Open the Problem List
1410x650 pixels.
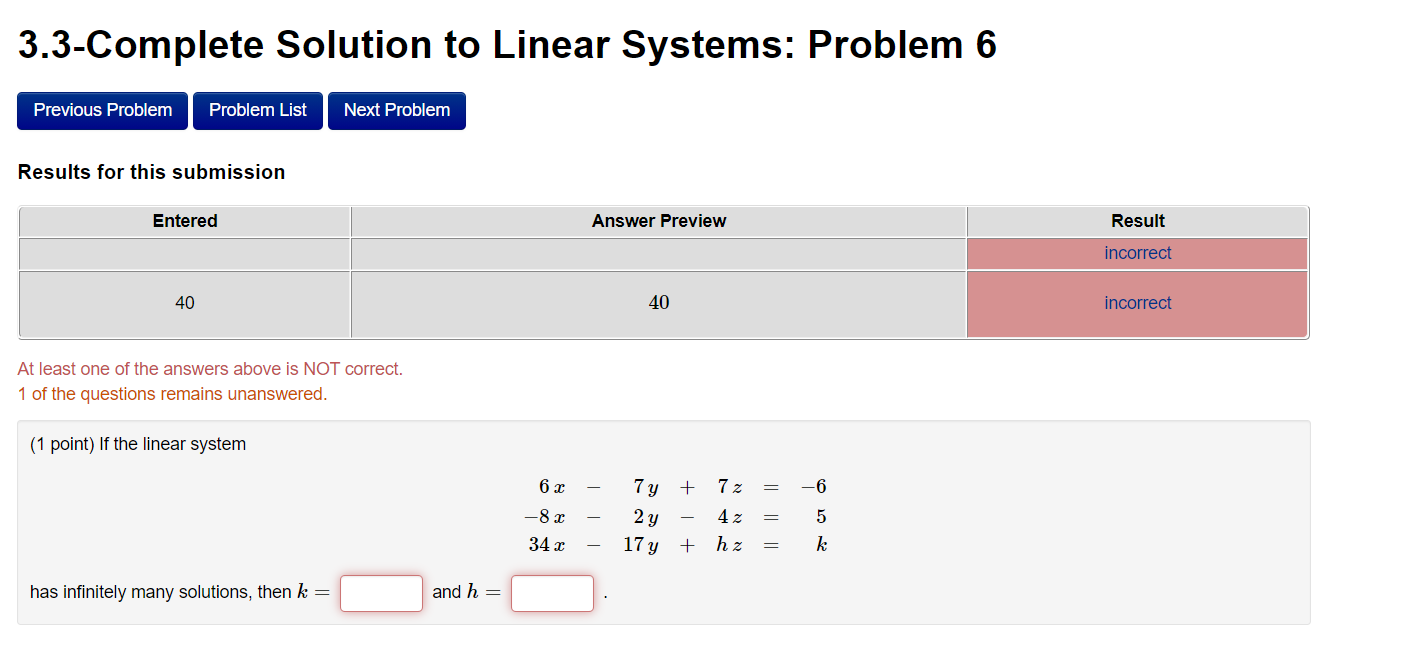[257, 110]
